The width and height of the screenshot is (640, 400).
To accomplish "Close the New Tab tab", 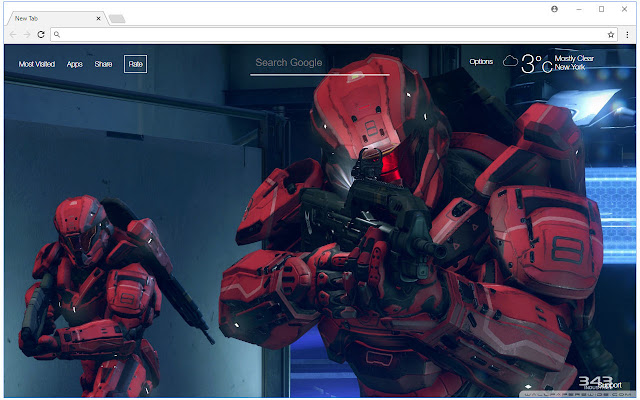I will (98, 18).
